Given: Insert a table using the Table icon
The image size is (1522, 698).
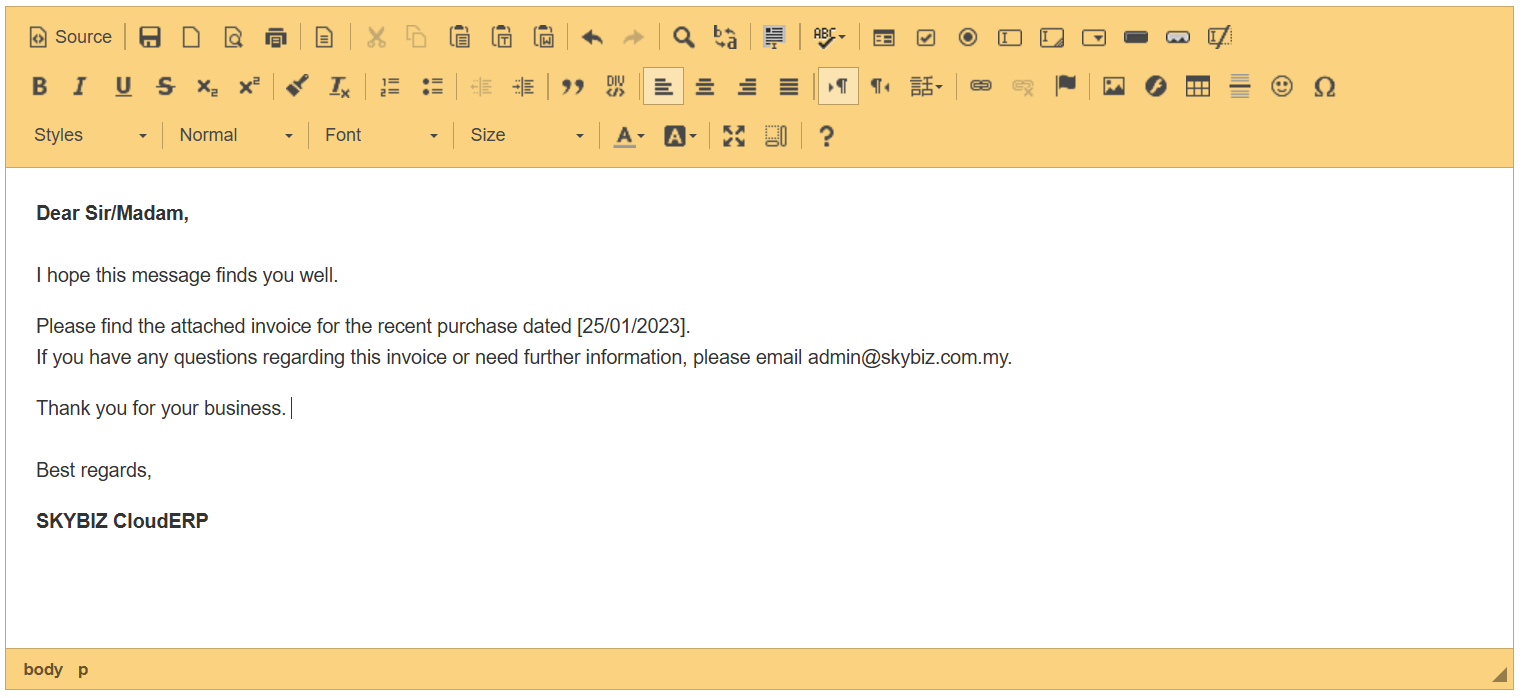Looking at the screenshot, I should (x=1197, y=87).
